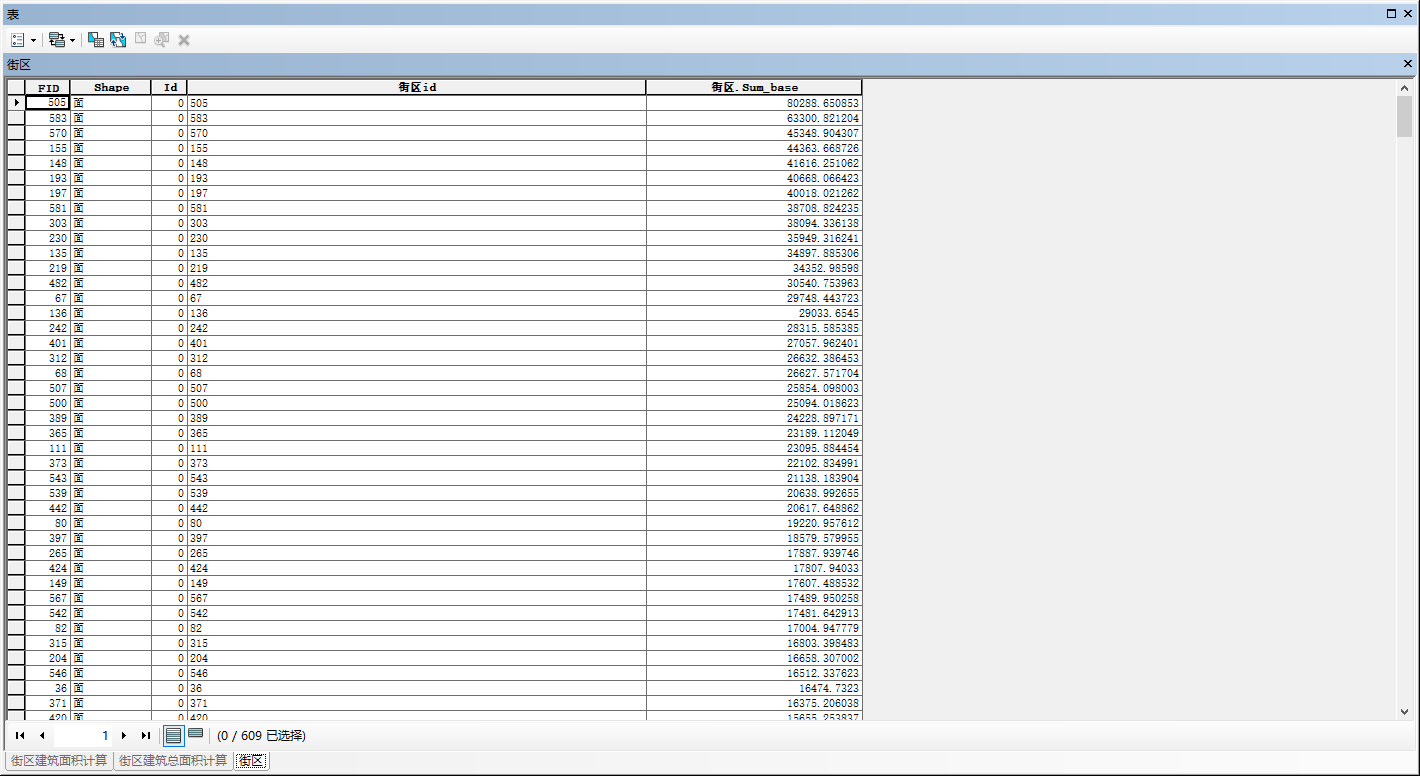Click the current record number field
Screen dimensions: 1420x776
tap(84, 736)
